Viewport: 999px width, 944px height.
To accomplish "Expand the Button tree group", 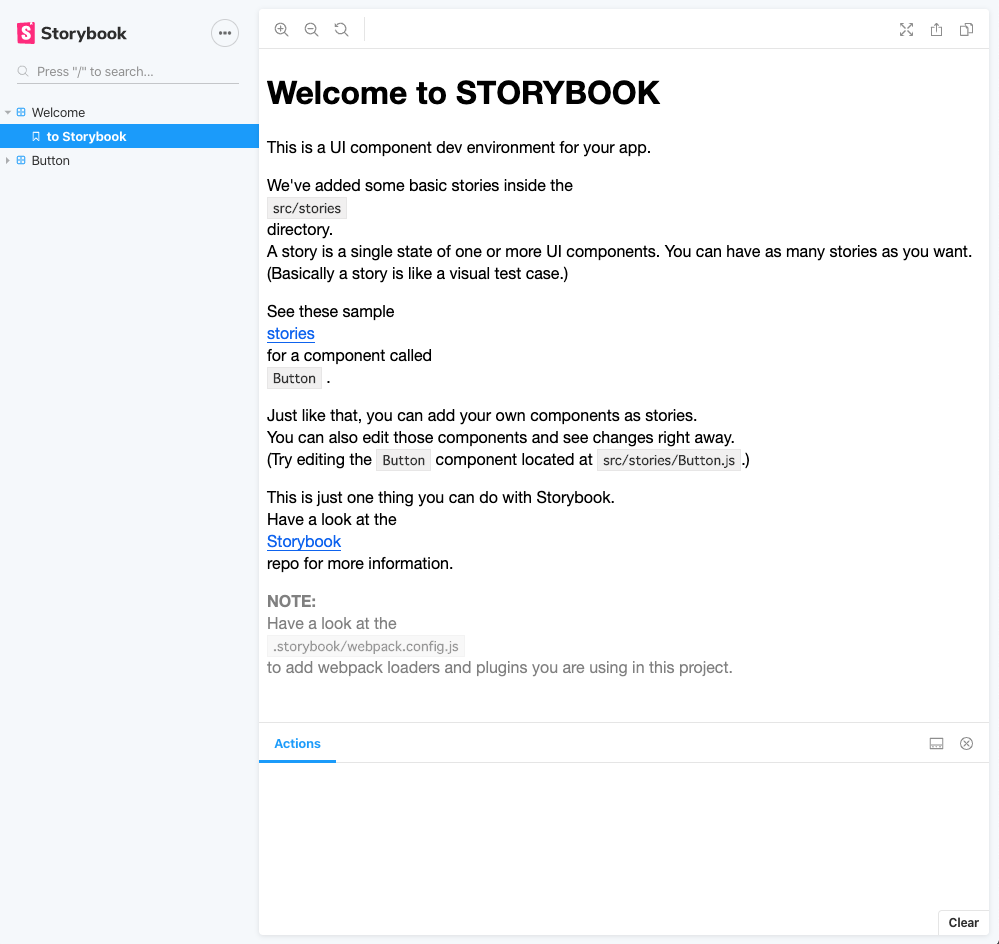I will coord(8,161).
